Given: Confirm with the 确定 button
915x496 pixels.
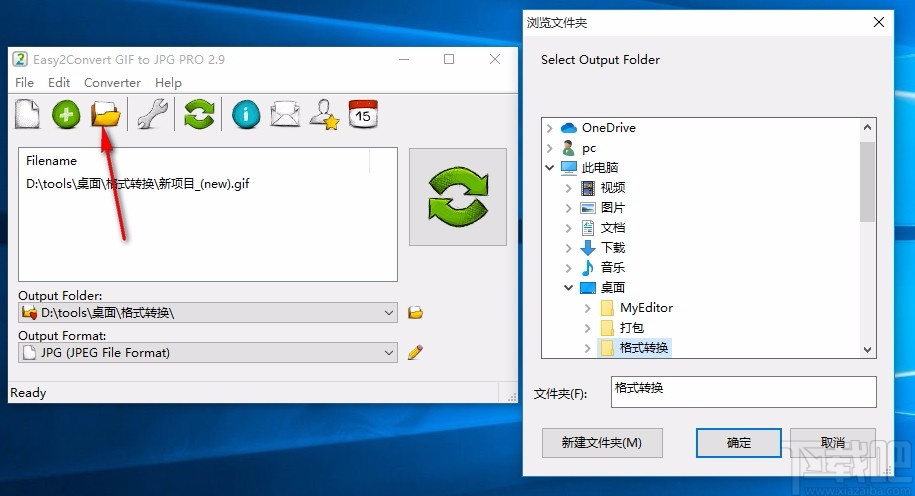Looking at the screenshot, I should click(739, 443).
